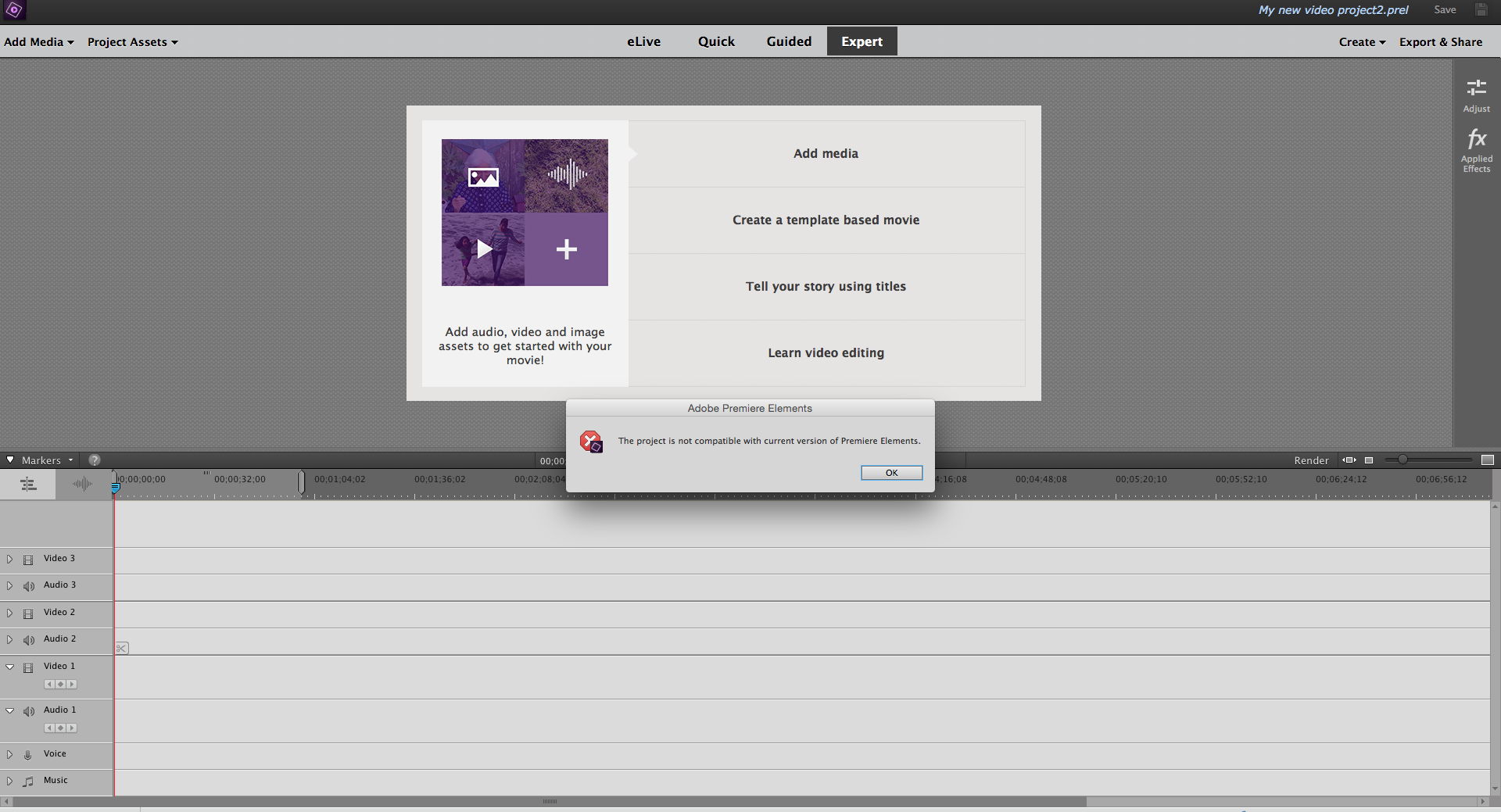The image size is (1501, 812).
Task: Choose Learn video editing
Action: (x=826, y=353)
